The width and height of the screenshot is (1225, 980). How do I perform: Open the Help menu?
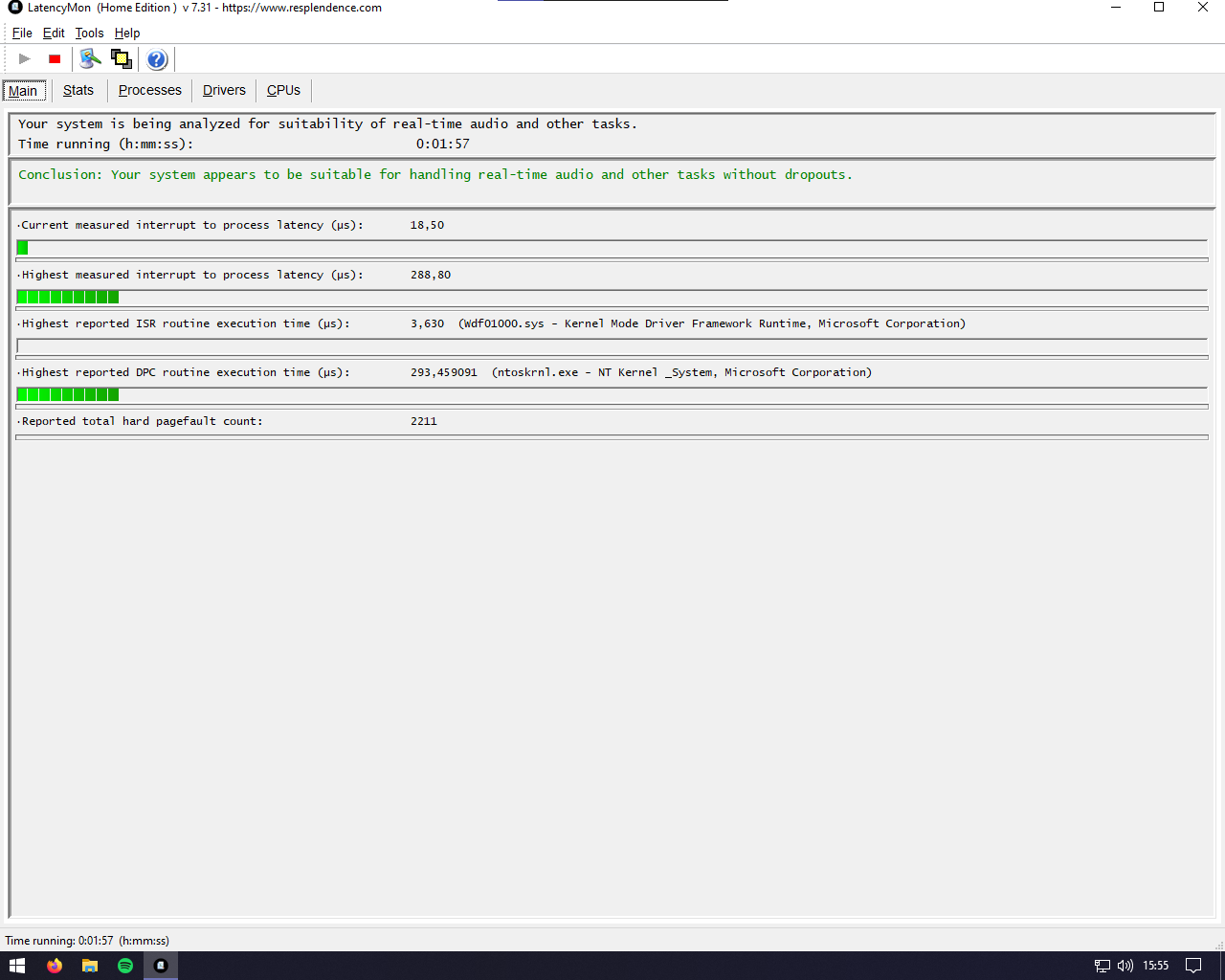point(127,33)
